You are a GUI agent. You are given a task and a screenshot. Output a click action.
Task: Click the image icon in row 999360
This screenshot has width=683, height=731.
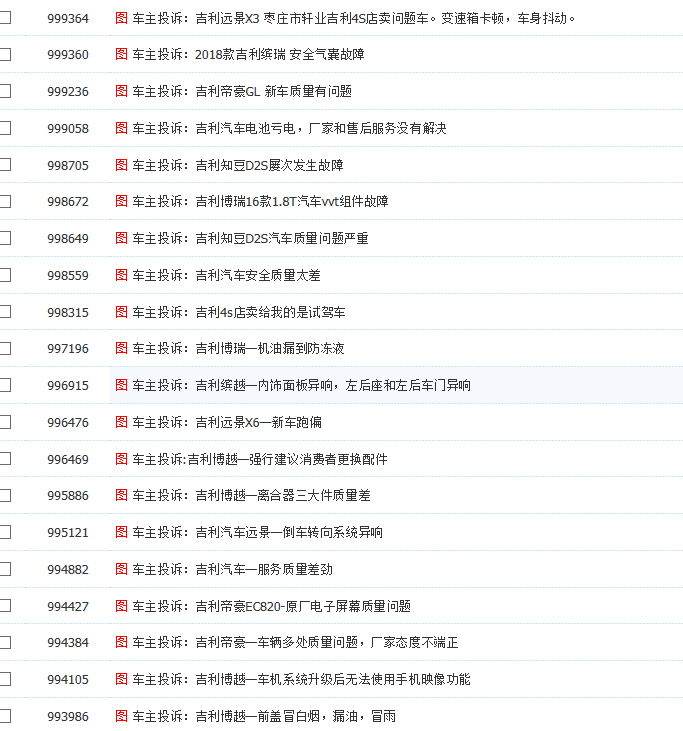[x=121, y=54]
